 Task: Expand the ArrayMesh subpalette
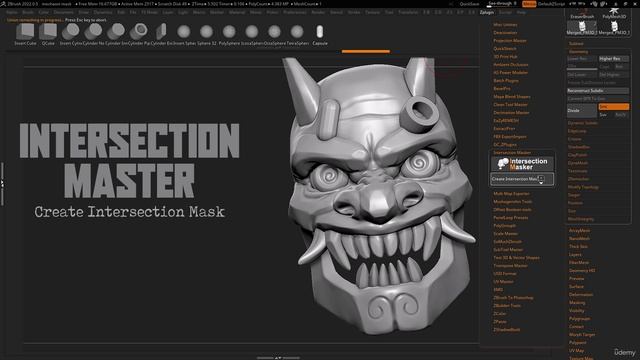click(x=579, y=231)
